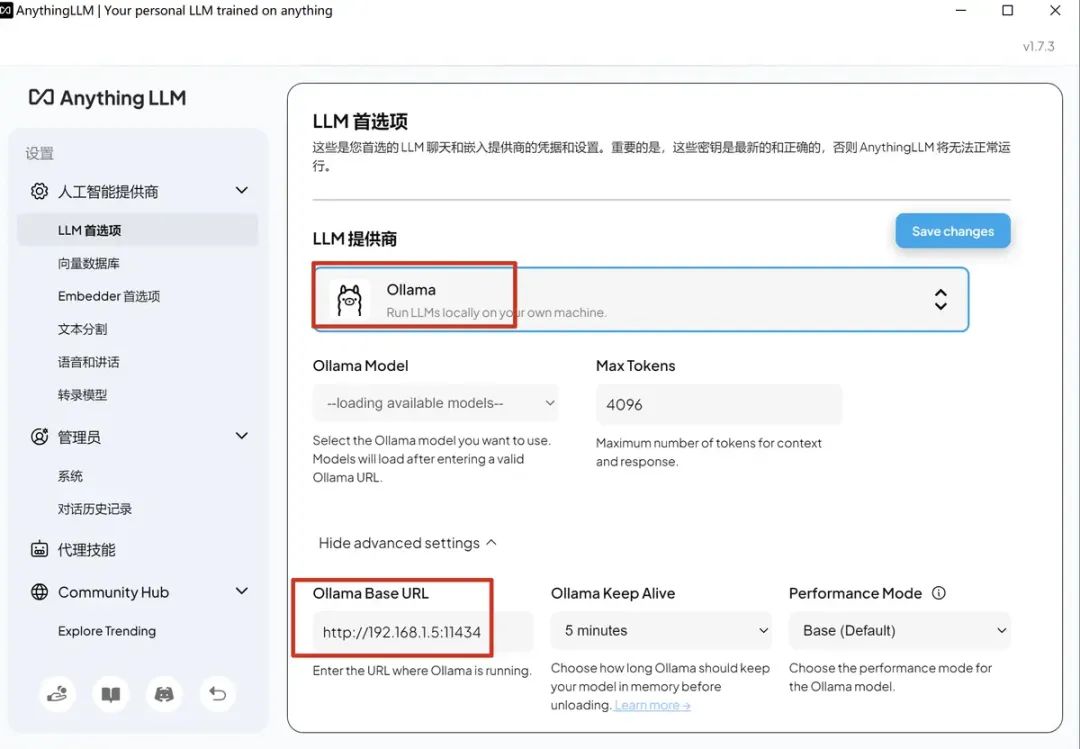Click the 'Run LLMs locally on your own machine' text
The height and width of the screenshot is (749, 1080).
pos(497,312)
